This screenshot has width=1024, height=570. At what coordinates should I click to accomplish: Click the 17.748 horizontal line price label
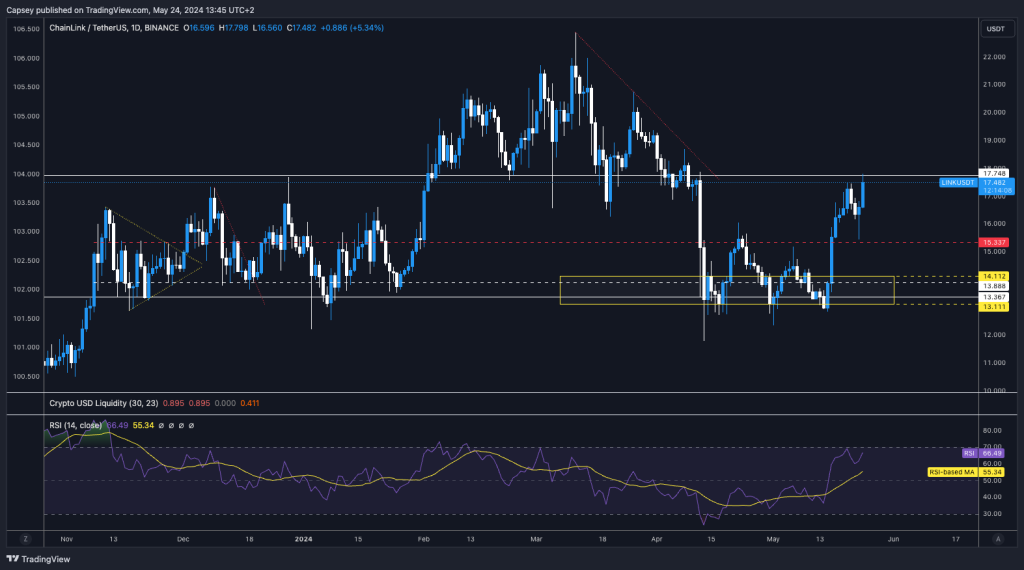click(x=994, y=174)
